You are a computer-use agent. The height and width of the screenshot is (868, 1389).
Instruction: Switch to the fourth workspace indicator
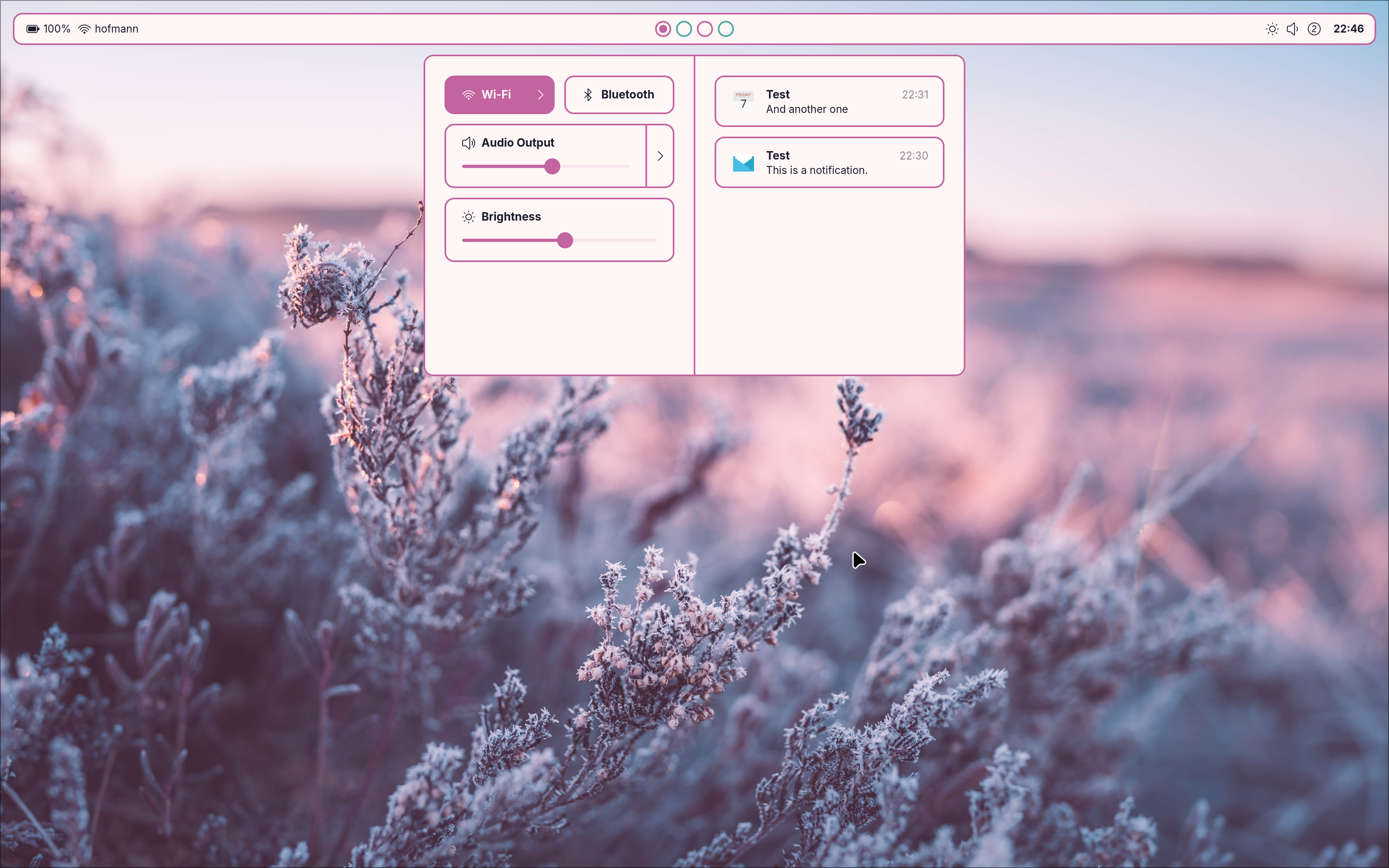pos(725,29)
